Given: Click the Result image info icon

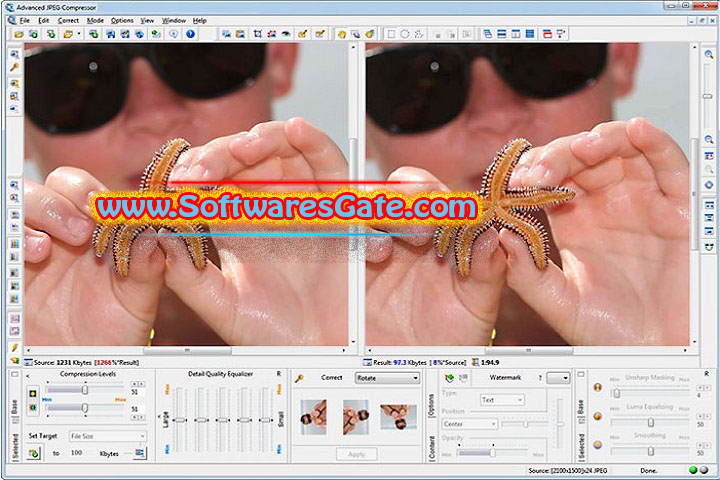Looking at the screenshot, I should coord(367,362).
